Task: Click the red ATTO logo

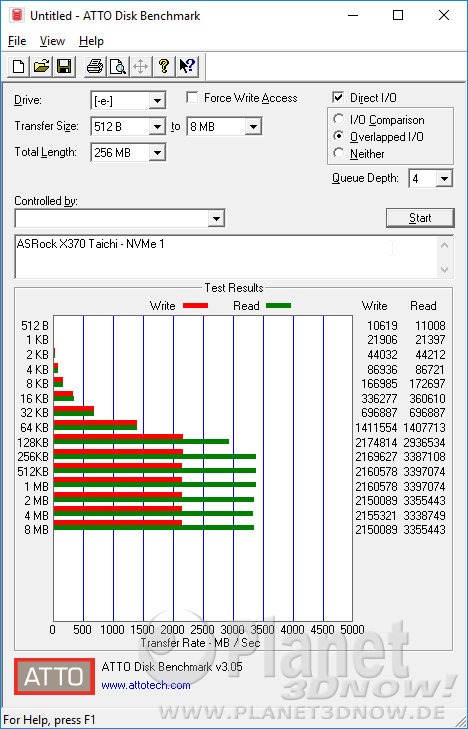Action: (x=54, y=676)
